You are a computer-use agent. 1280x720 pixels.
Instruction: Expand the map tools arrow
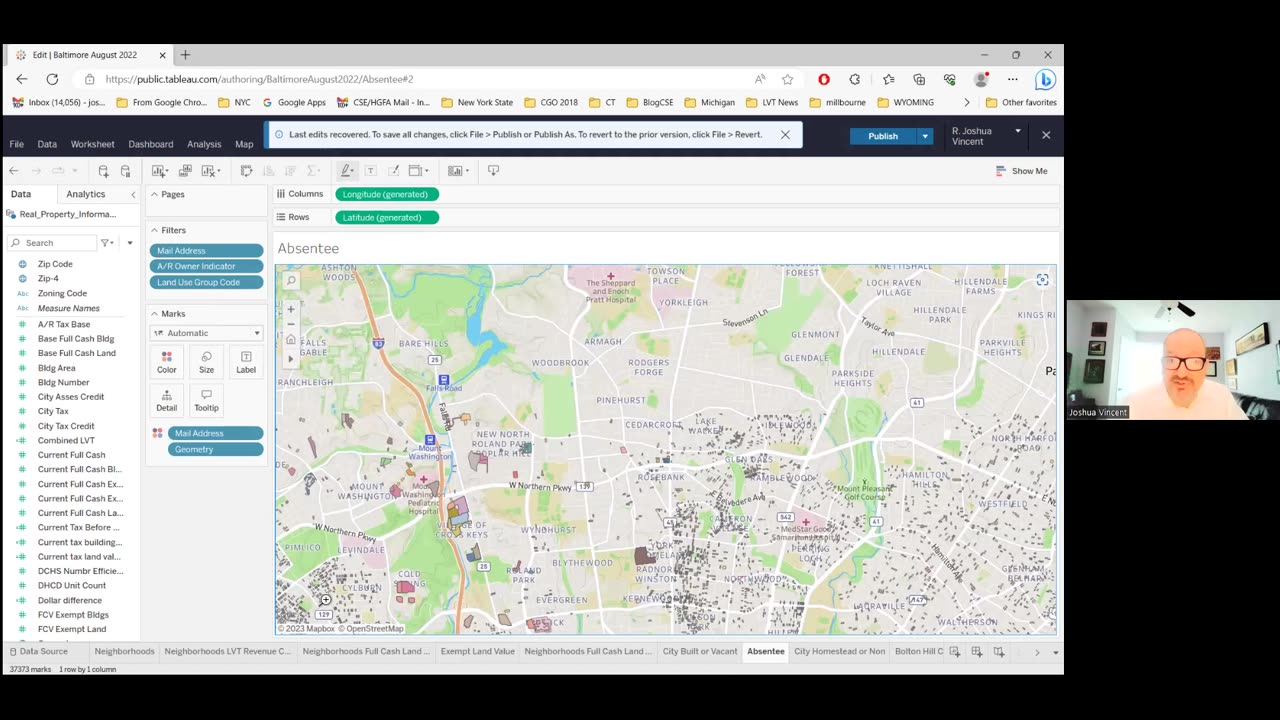click(291, 358)
